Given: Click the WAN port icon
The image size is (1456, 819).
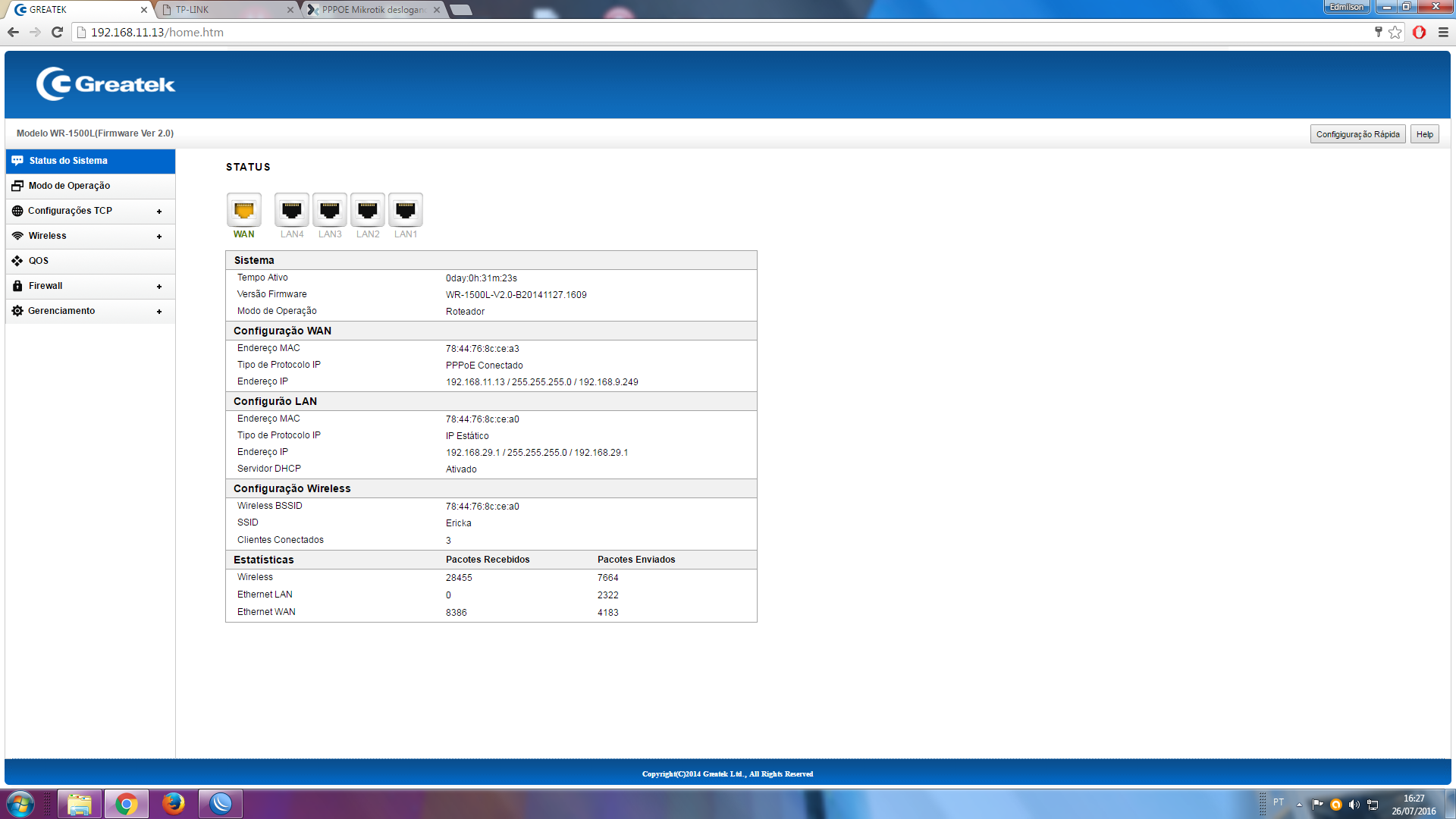Looking at the screenshot, I should pos(243,210).
